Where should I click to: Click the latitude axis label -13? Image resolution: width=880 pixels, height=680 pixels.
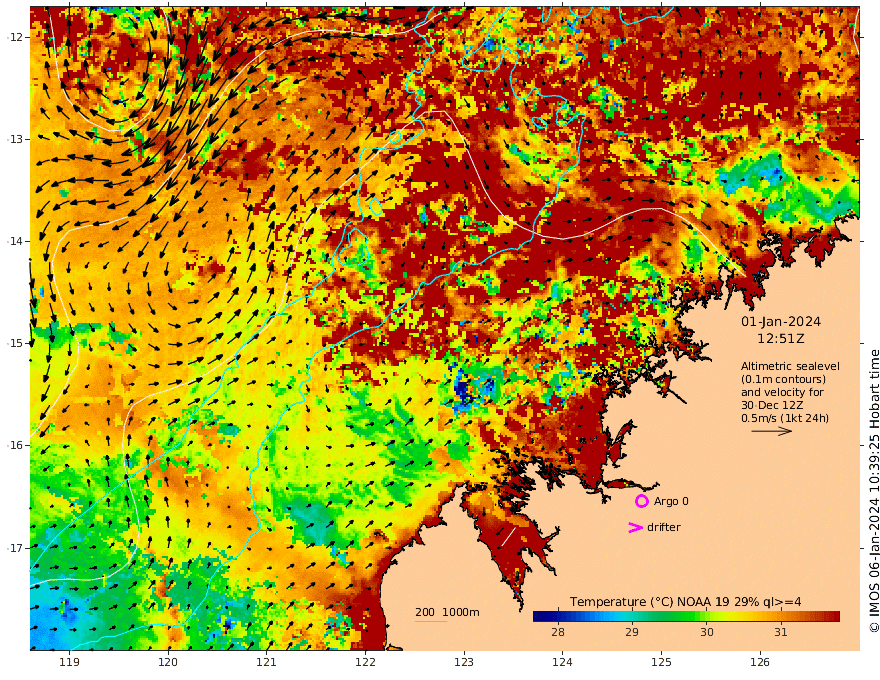coord(15,139)
